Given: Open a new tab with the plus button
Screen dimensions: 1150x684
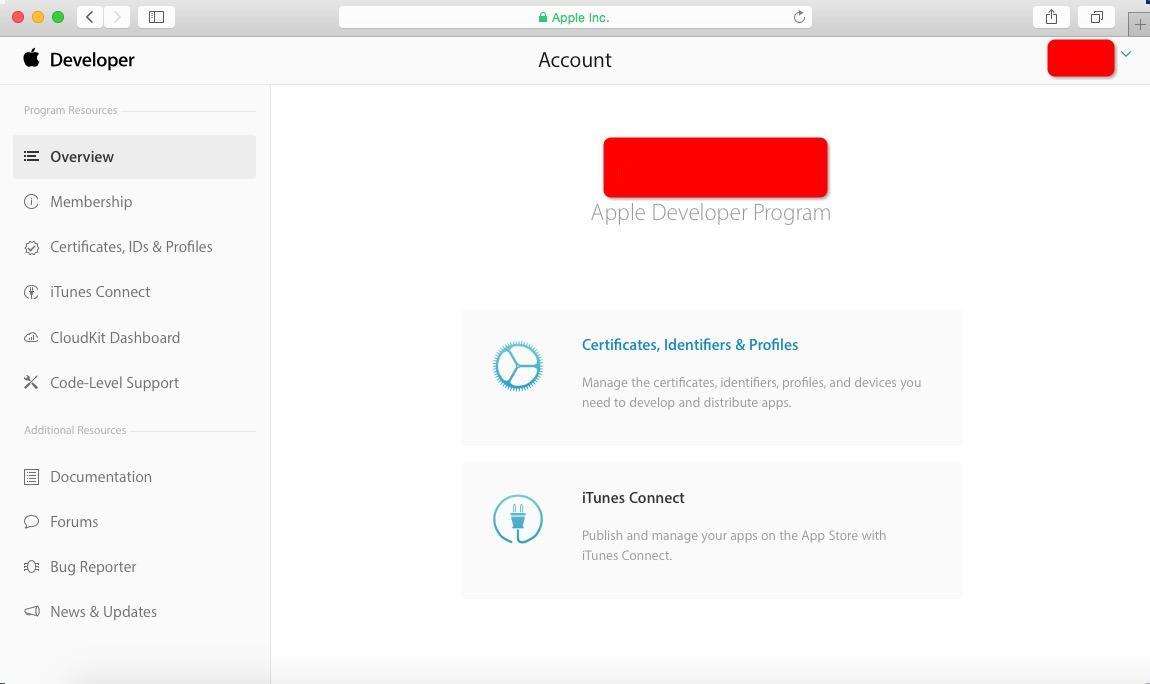Looking at the screenshot, I should (x=1140, y=24).
